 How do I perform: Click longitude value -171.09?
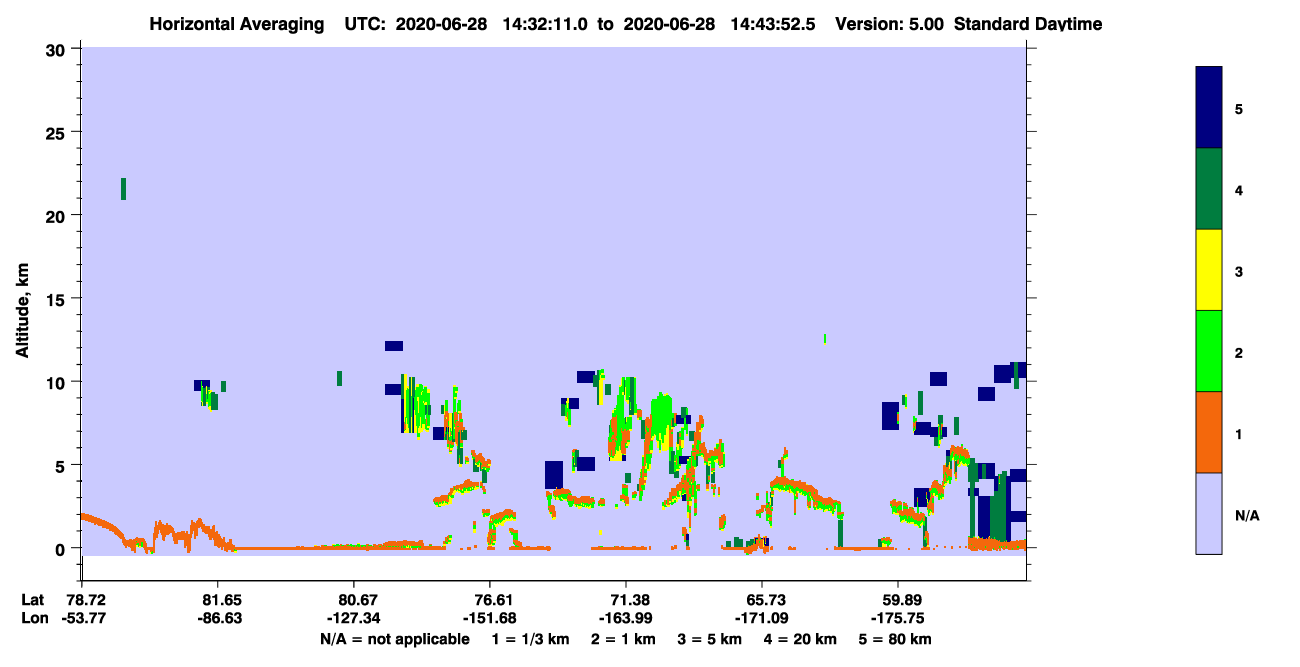click(x=762, y=618)
